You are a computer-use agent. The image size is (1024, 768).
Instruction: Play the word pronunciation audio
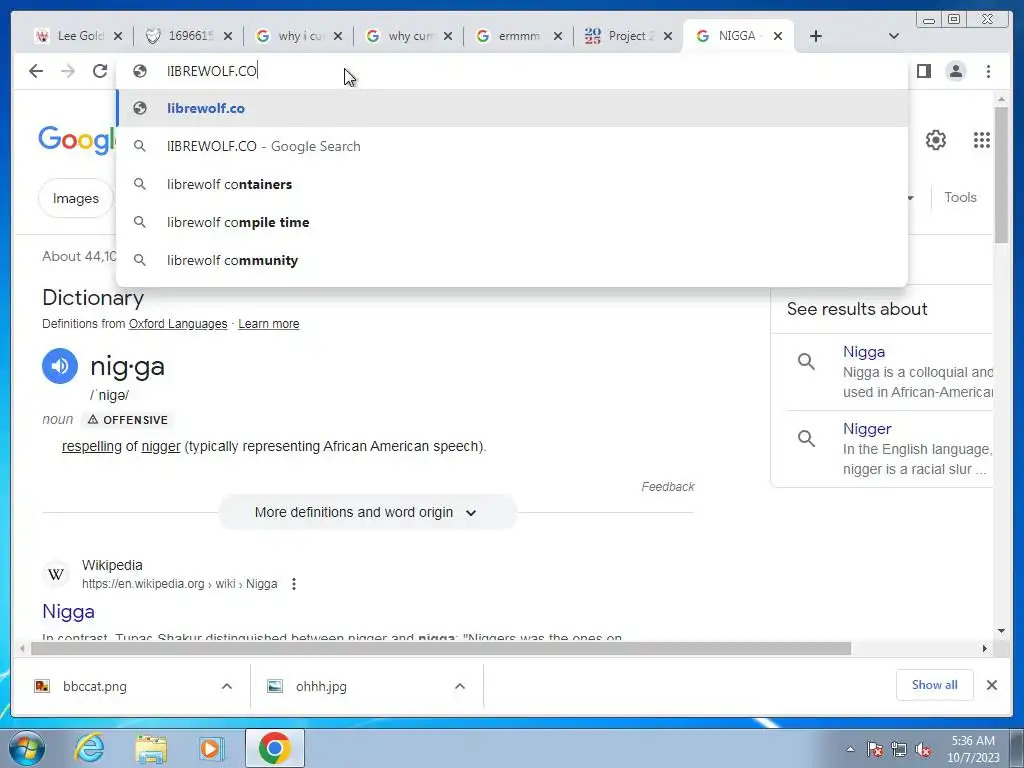click(x=60, y=366)
